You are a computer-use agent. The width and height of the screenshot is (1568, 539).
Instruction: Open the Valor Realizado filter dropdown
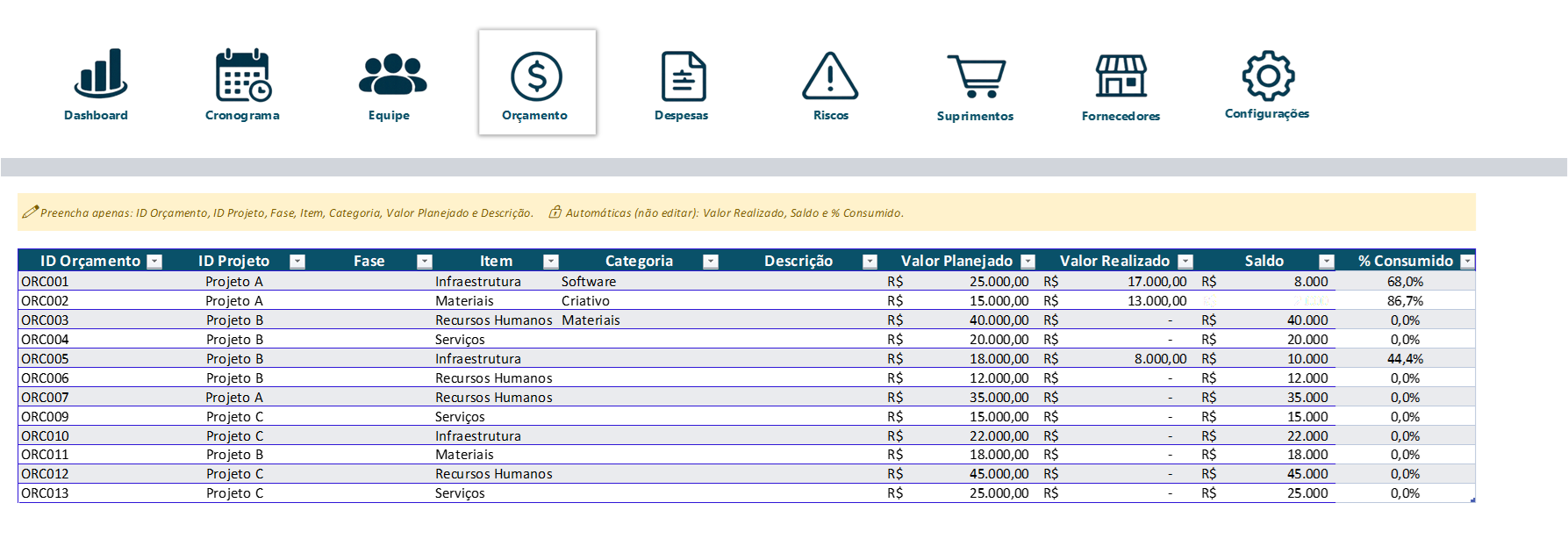coord(1185,261)
